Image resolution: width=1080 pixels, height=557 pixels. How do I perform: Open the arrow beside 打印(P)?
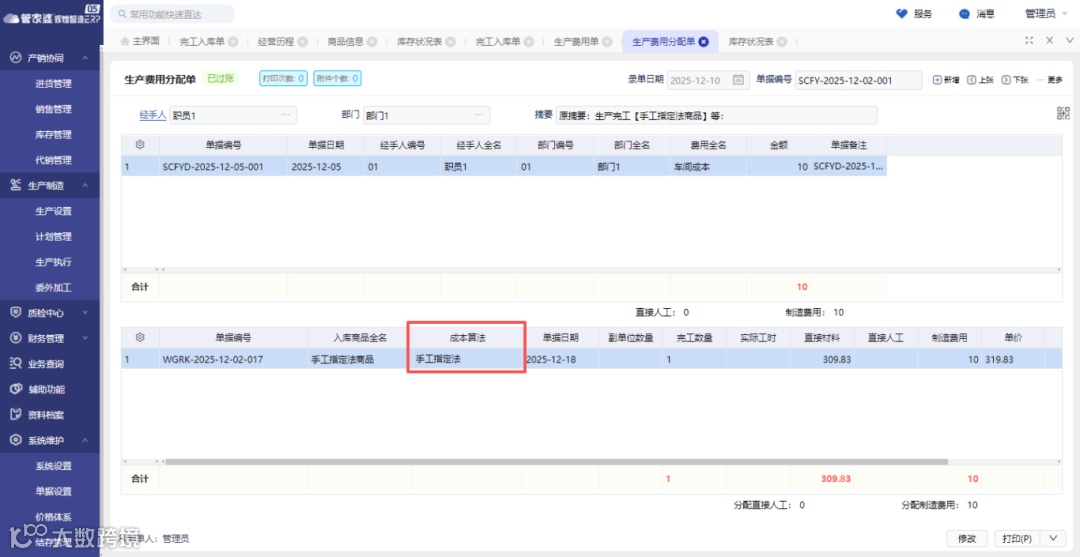click(1052, 538)
